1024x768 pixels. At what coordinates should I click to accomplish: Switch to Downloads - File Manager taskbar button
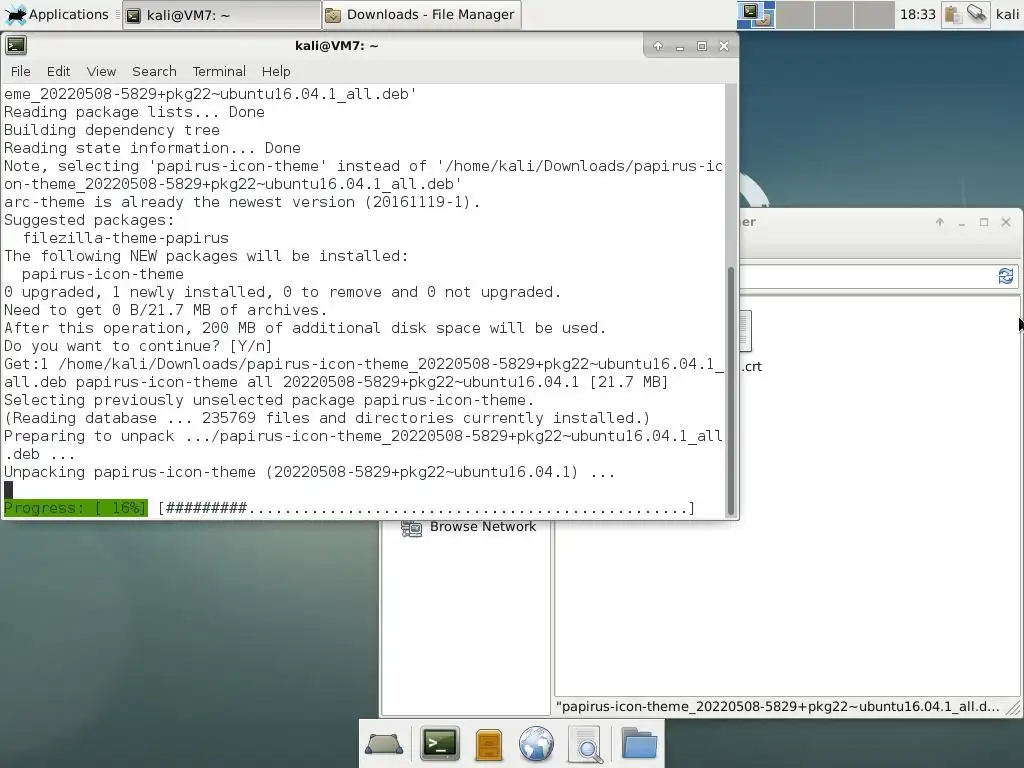[x=422, y=15]
